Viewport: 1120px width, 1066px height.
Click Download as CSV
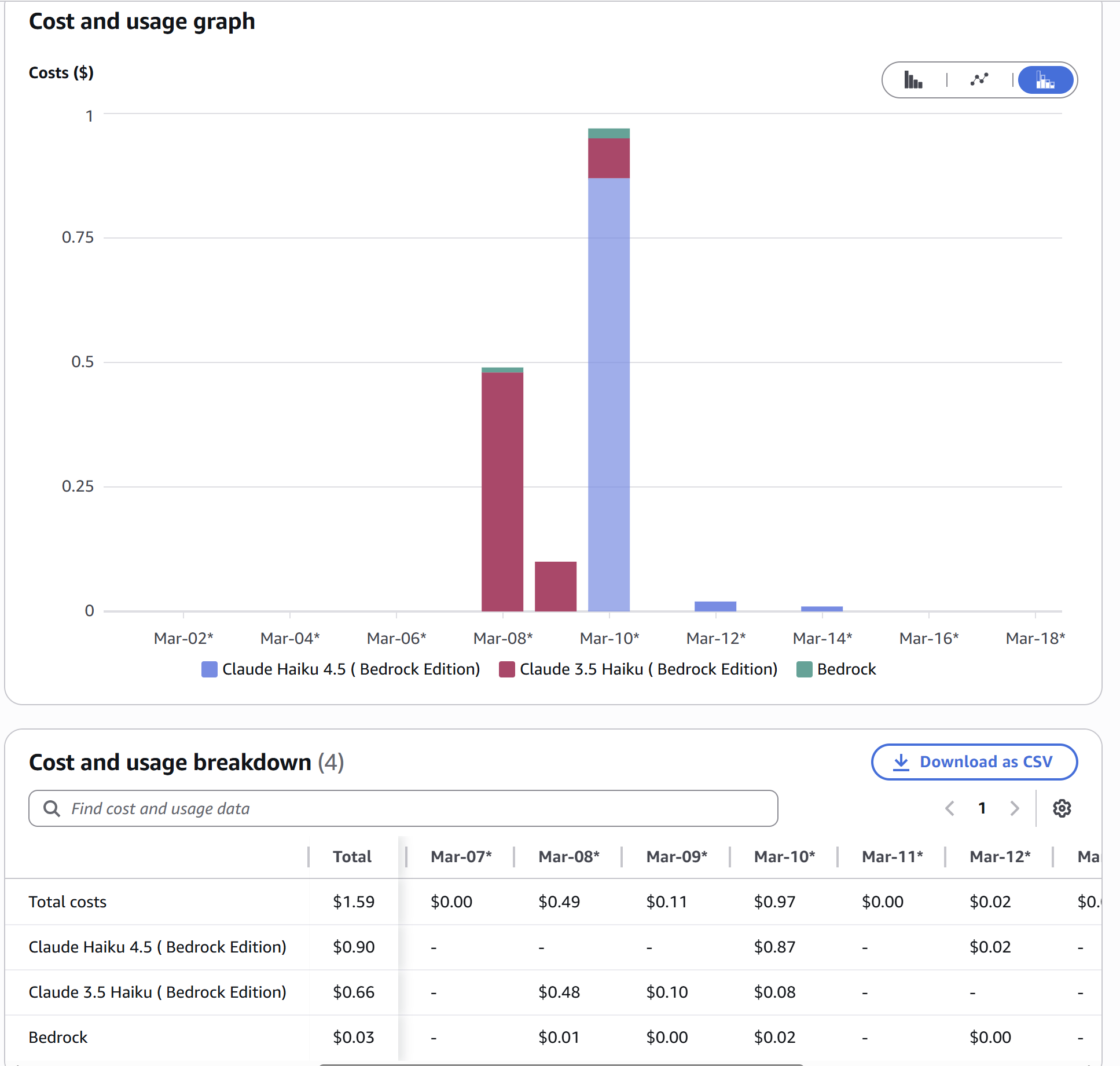click(974, 762)
